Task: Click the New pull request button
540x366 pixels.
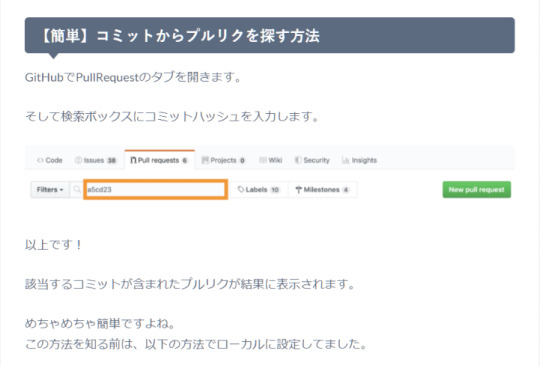Action: 477,189
